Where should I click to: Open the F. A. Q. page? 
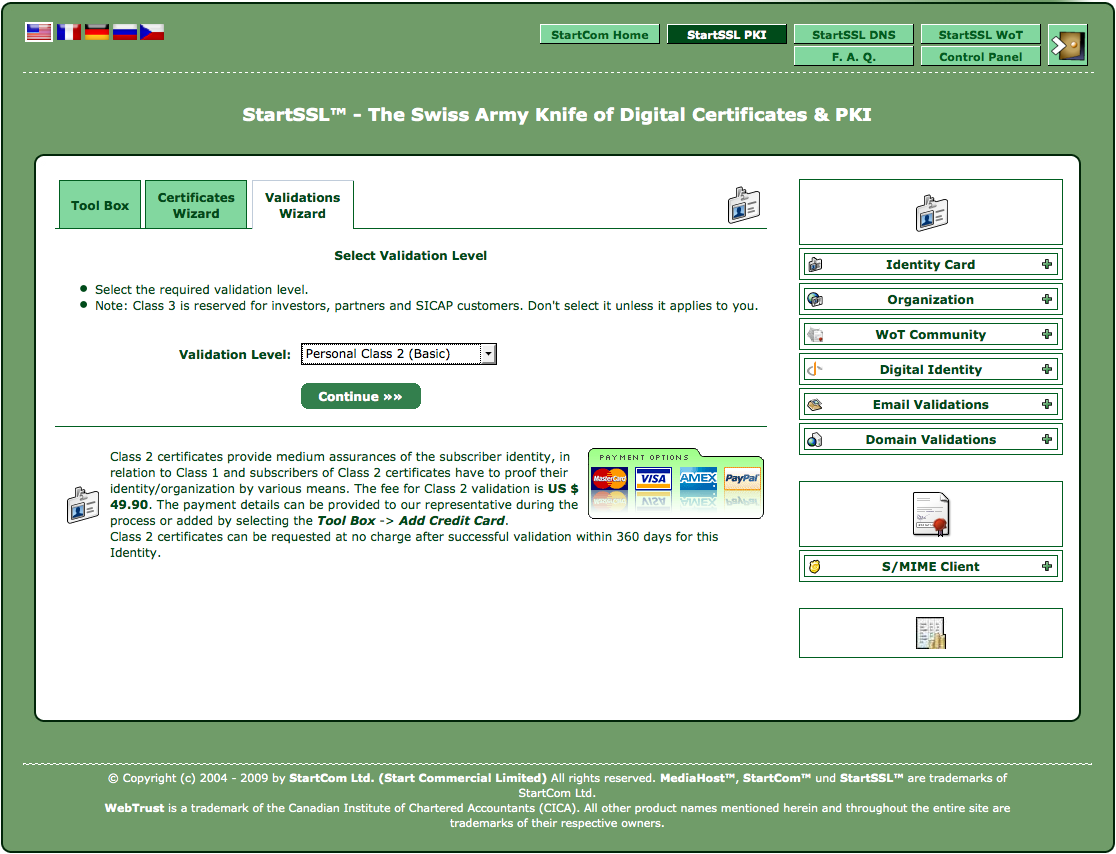coord(853,56)
